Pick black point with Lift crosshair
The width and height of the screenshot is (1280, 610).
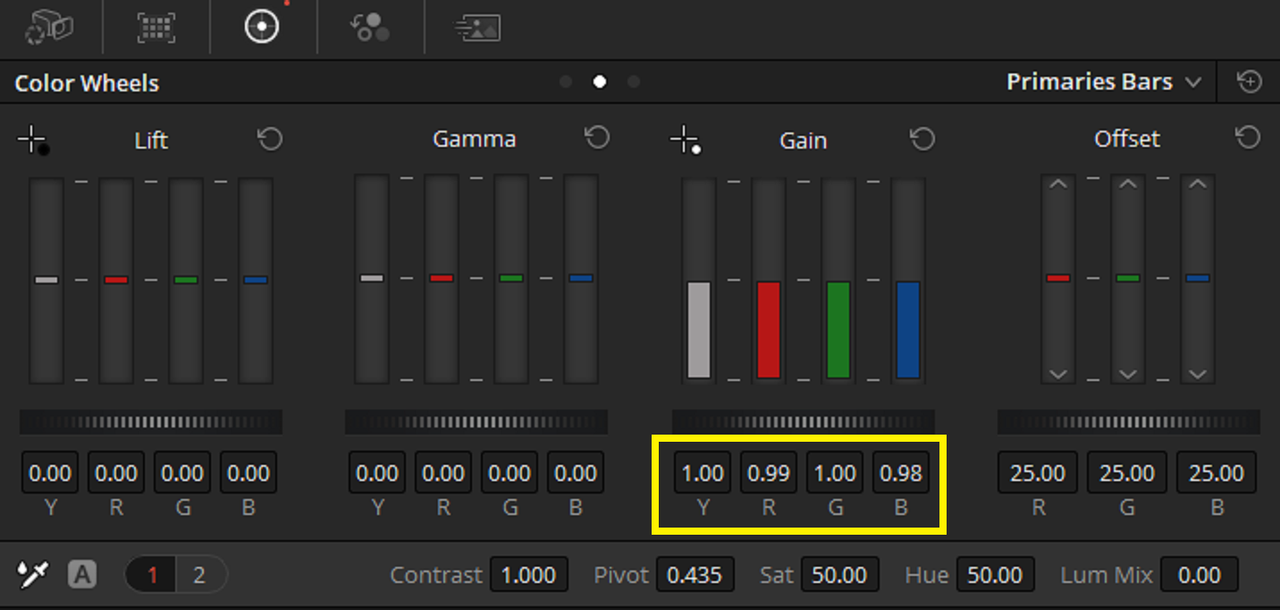[x=33, y=140]
